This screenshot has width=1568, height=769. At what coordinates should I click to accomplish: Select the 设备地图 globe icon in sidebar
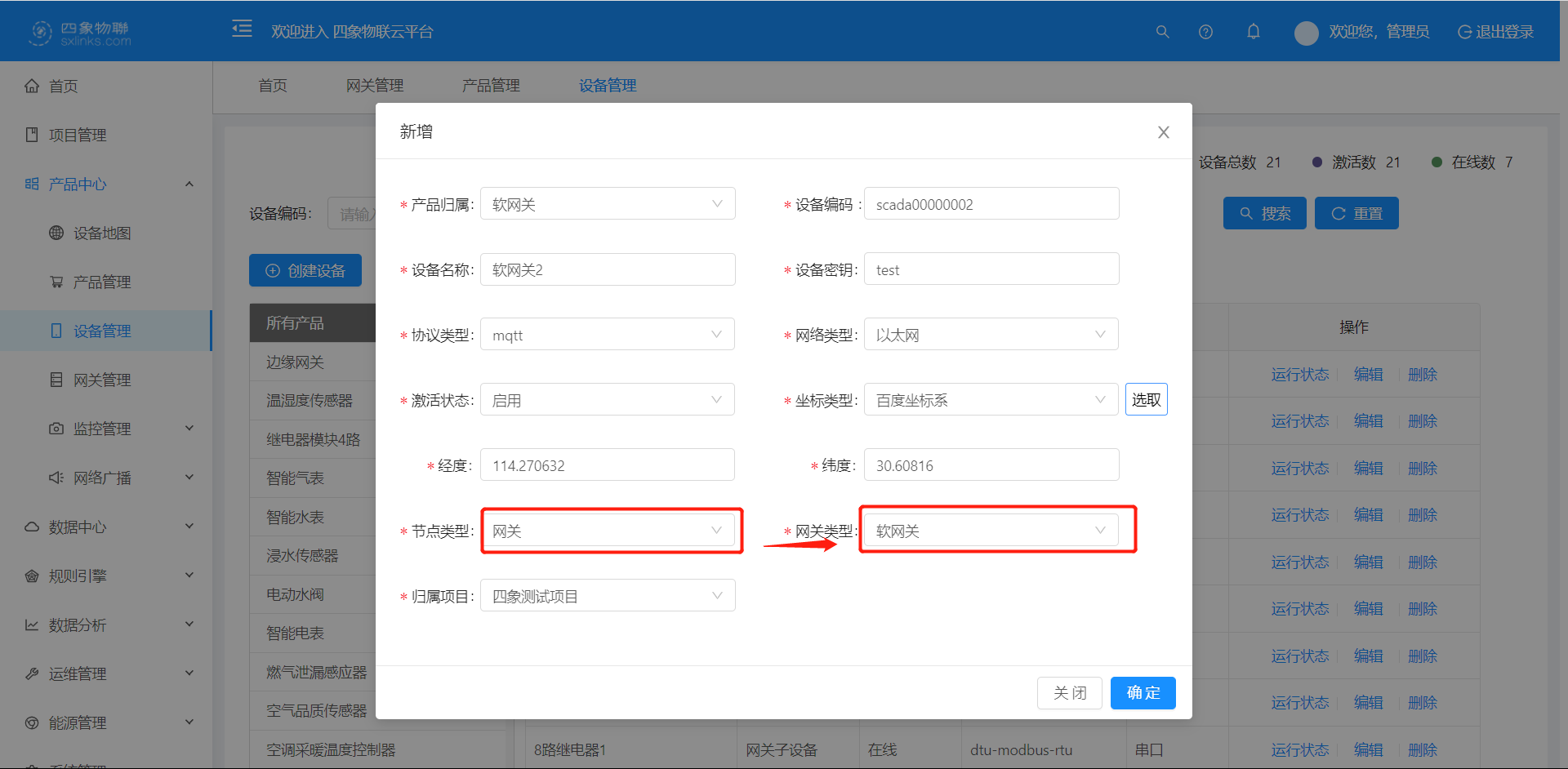tap(56, 233)
